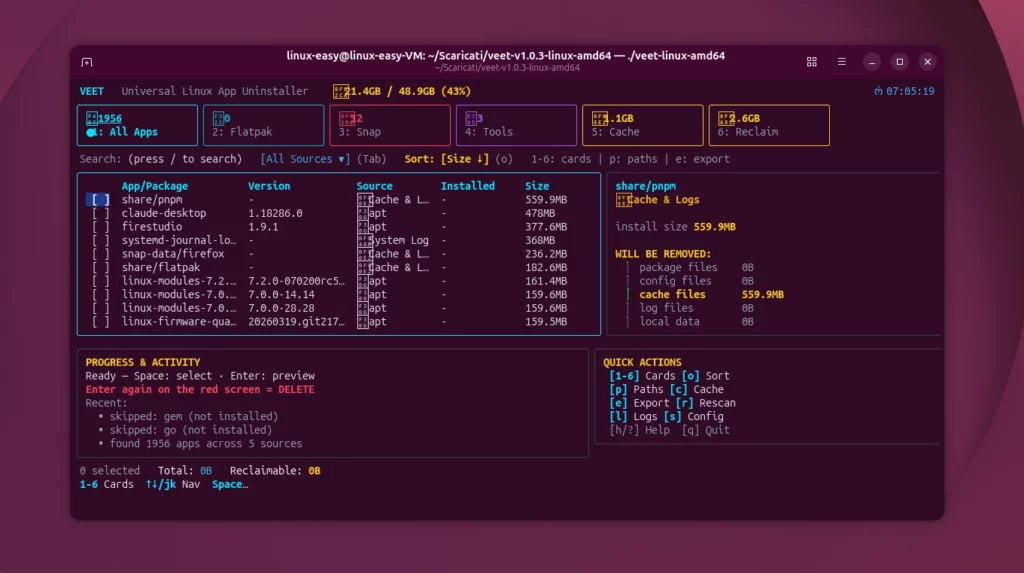Toggle the systemd-journal-lo checkbox
The height and width of the screenshot is (573, 1024).
(x=100, y=240)
